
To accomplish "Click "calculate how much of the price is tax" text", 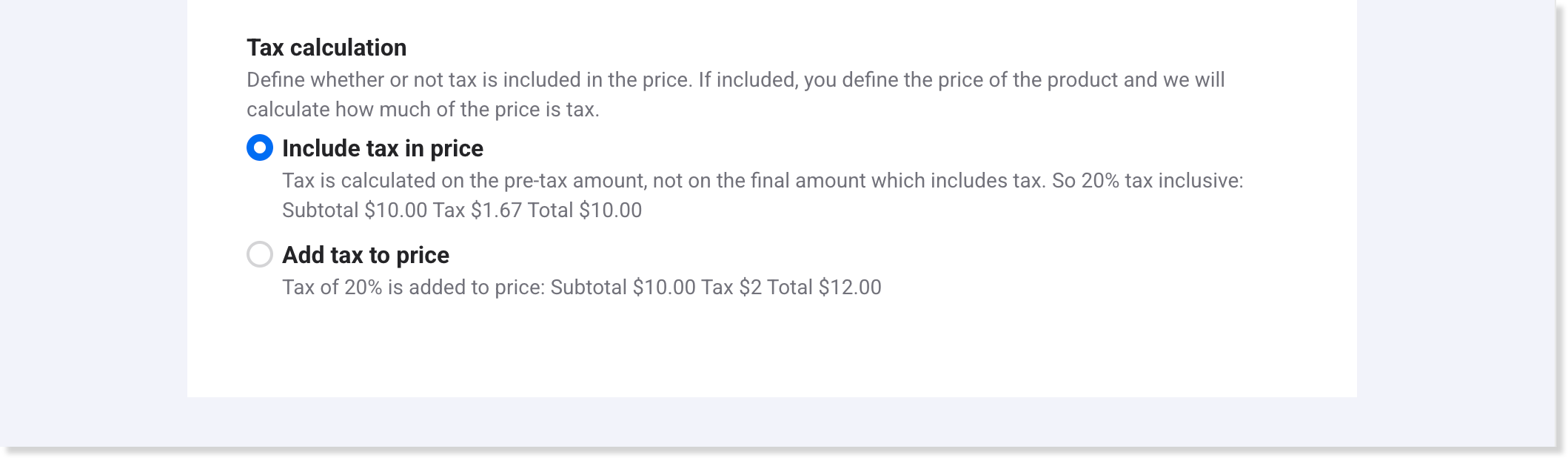I will tap(423, 110).
